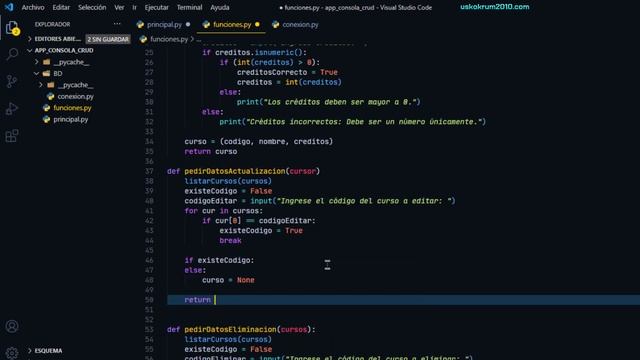Click the funciones.py breadcrumb
This screenshot has width=640, height=360.
tap(169, 39)
